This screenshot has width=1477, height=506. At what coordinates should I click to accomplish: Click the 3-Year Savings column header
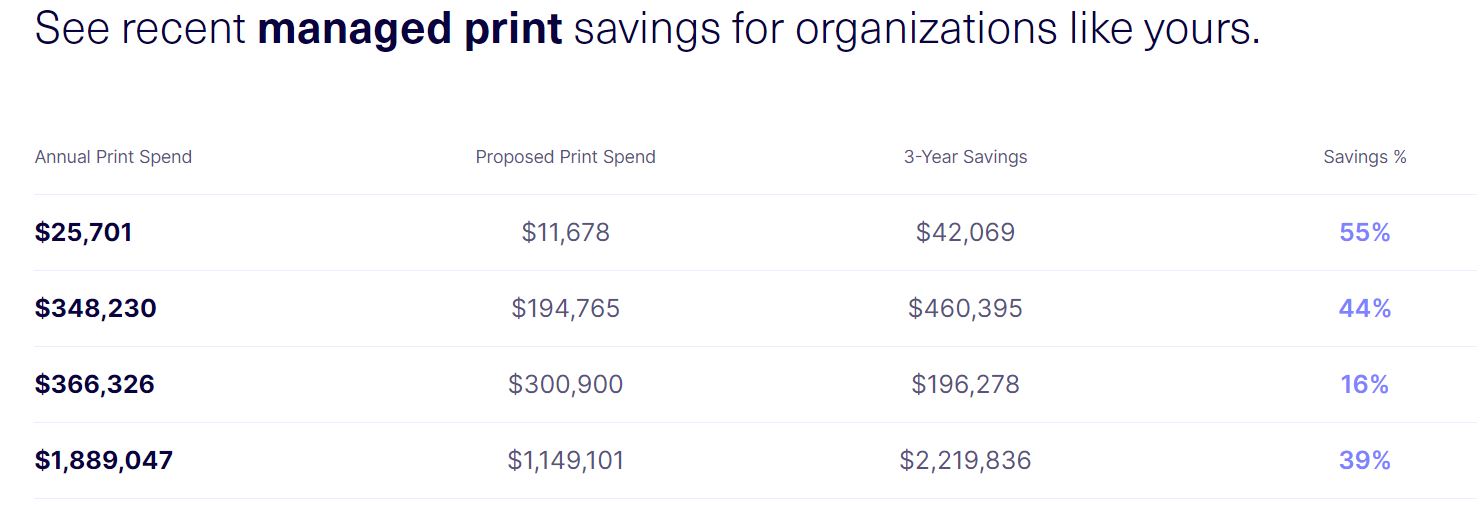pos(966,157)
